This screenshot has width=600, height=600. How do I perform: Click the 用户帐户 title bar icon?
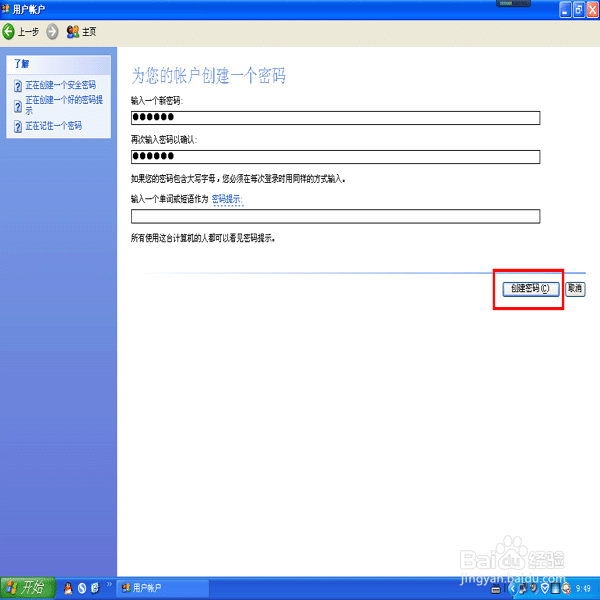click(5, 8)
